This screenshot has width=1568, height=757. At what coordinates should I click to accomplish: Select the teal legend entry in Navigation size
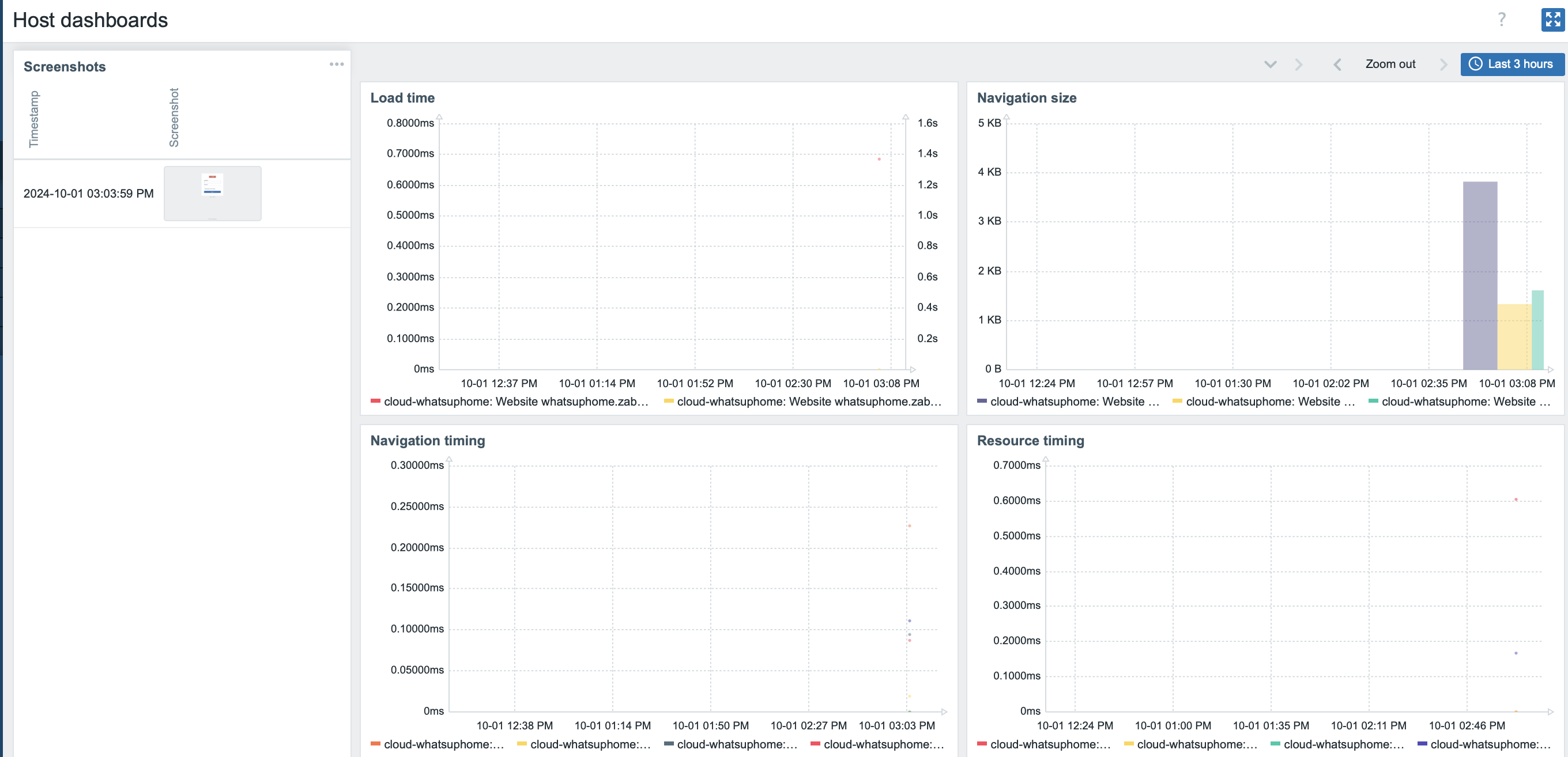1458,402
